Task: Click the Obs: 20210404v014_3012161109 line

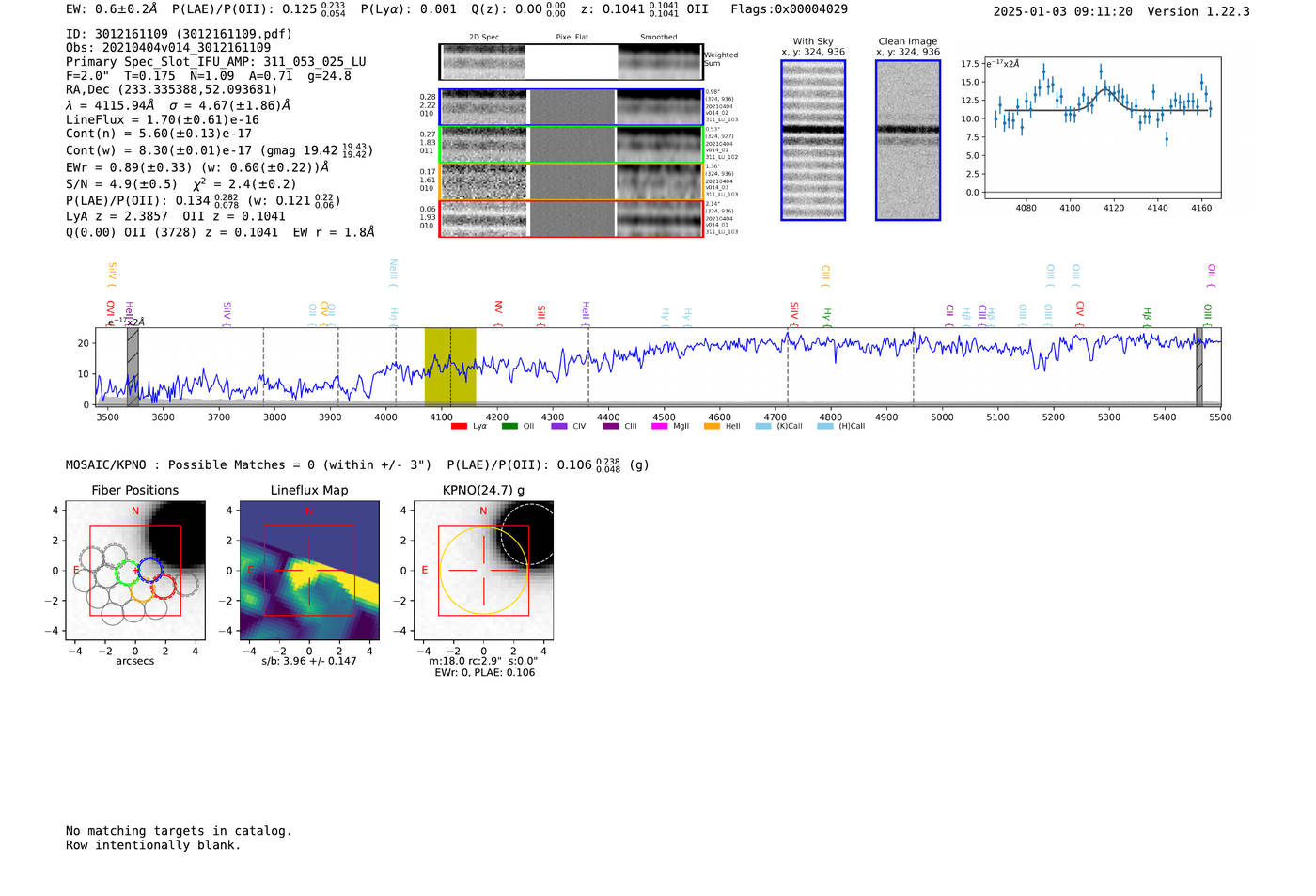Action: tap(168, 47)
